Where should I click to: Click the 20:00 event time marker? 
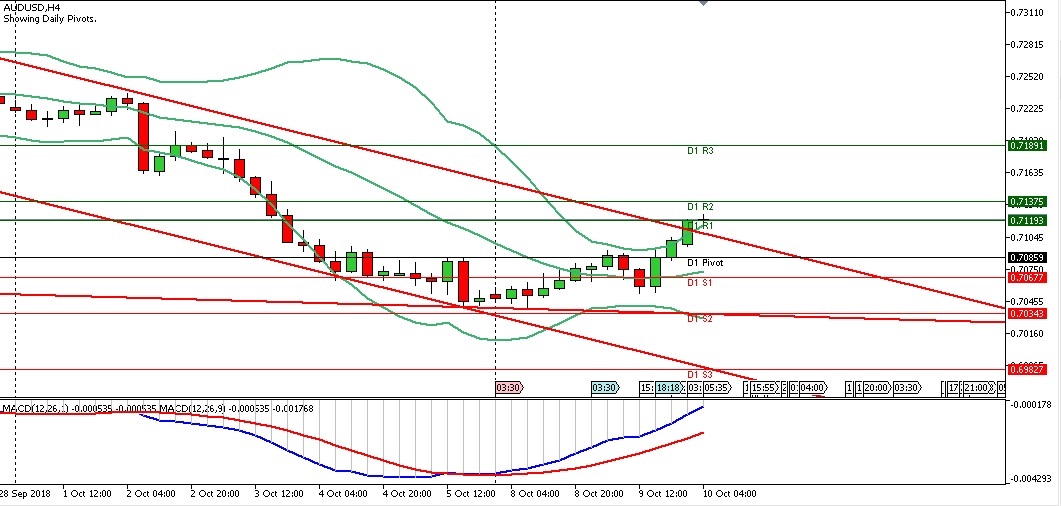pyautogui.click(x=875, y=387)
